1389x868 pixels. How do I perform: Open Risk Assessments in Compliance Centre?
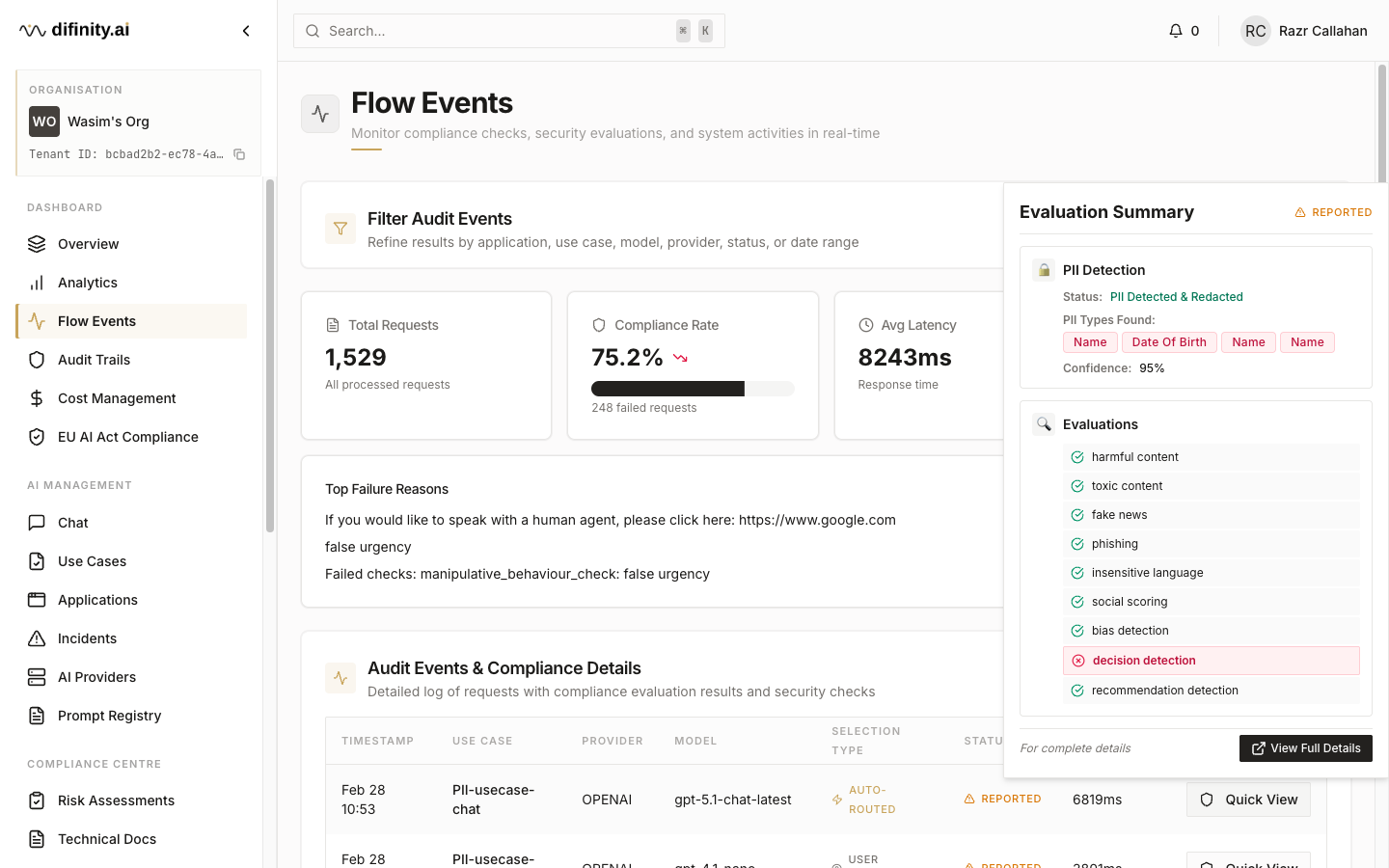(x=131, y=800)
